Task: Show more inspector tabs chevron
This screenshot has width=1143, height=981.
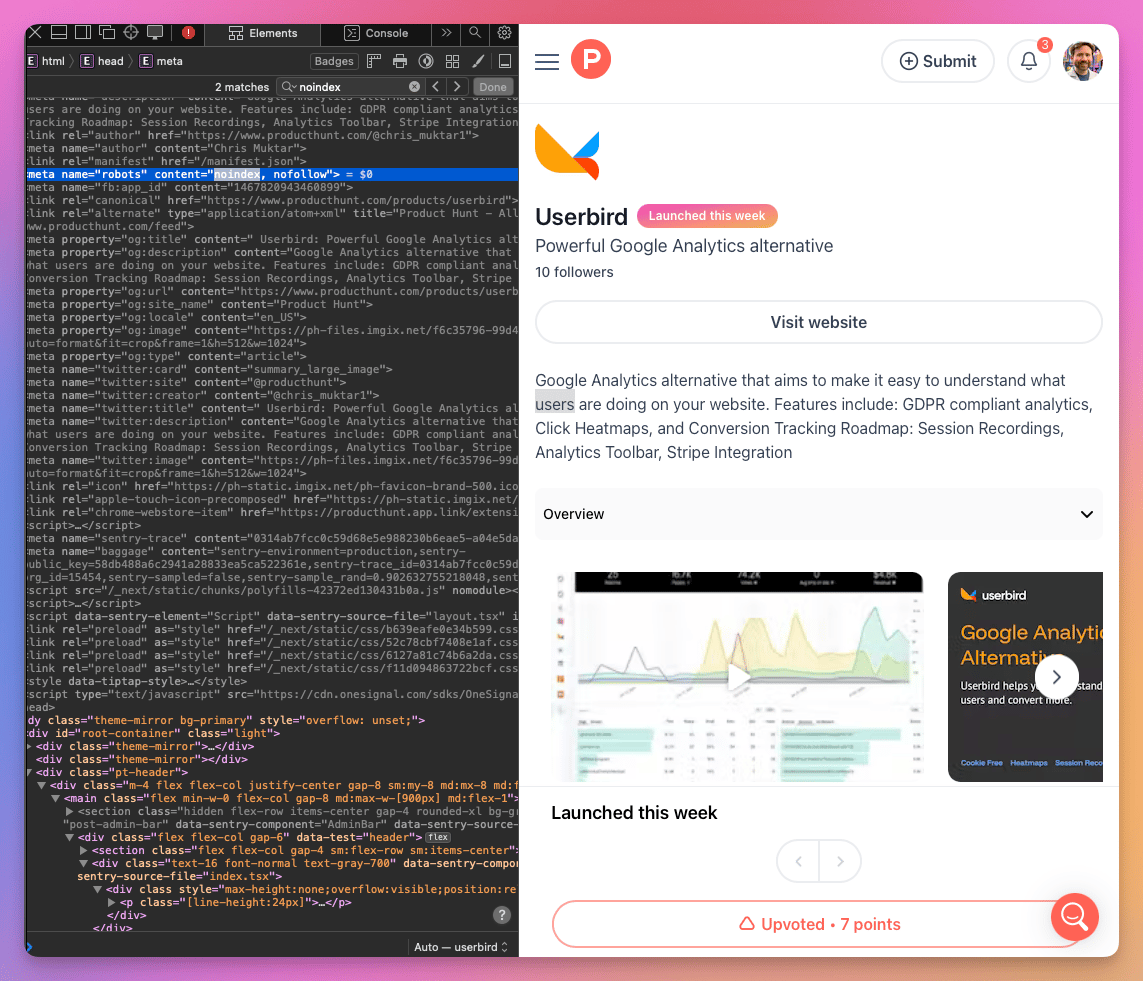Action: point(447,33)
